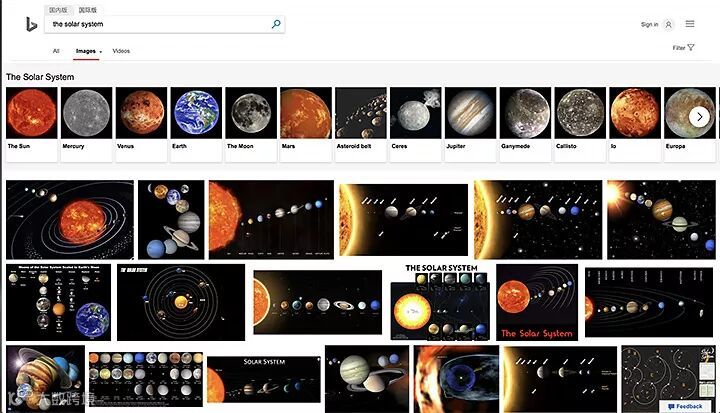Click the Sign in link
The image size is (720, 413).
[649, 24]
